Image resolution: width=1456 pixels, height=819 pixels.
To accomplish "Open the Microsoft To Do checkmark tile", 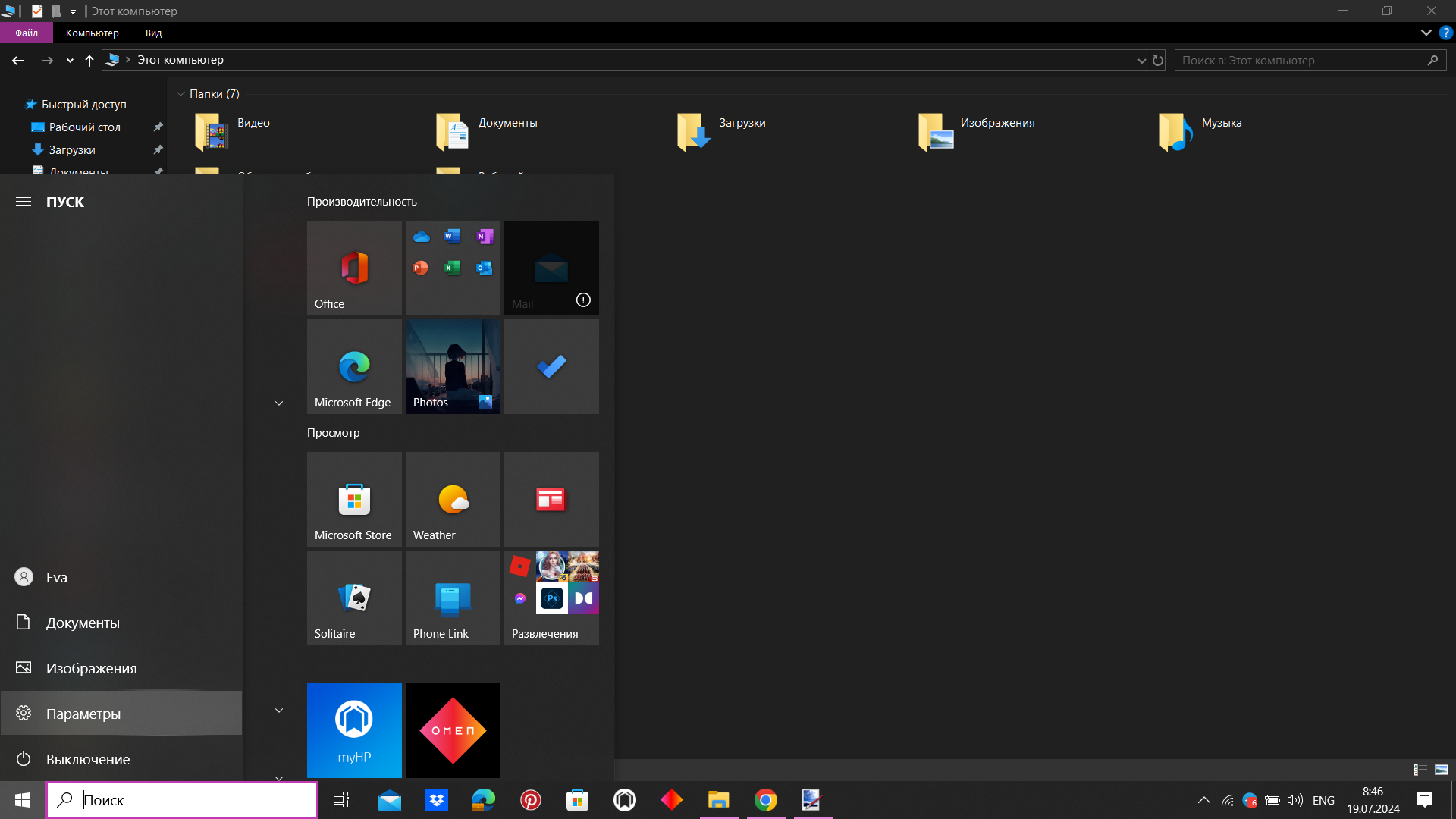I will tap(551, 366).
